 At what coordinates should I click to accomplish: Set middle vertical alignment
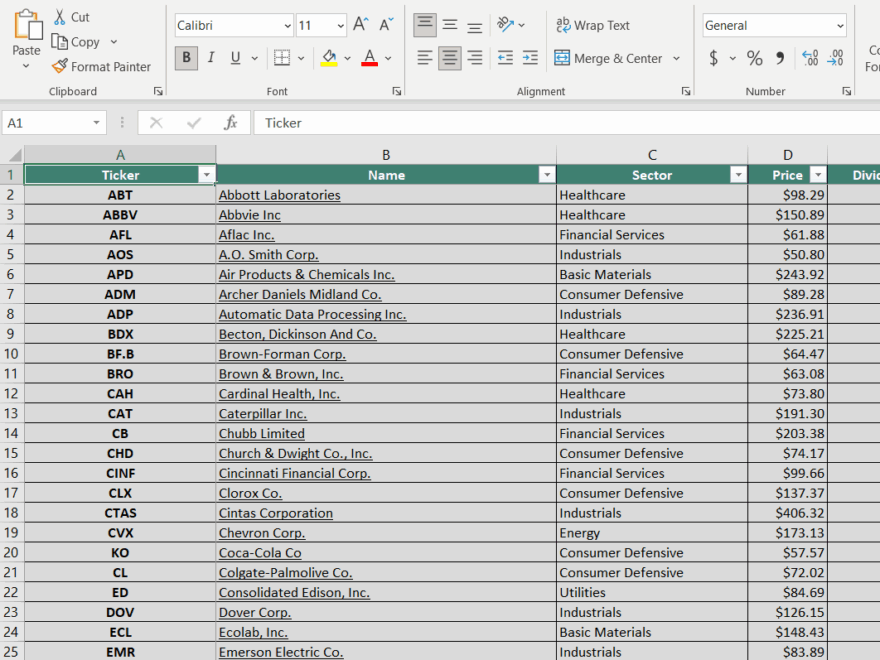[x=450, y=25]
